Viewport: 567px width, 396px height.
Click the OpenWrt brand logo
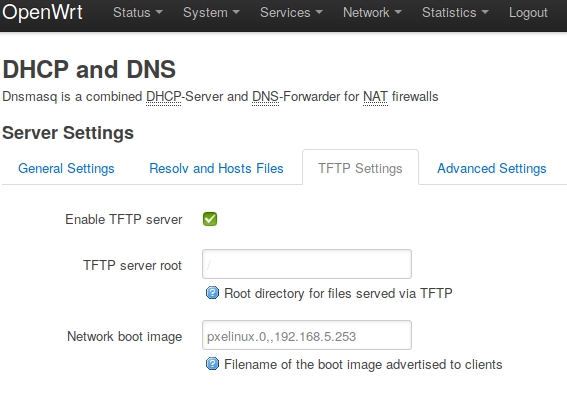[42, 12]
